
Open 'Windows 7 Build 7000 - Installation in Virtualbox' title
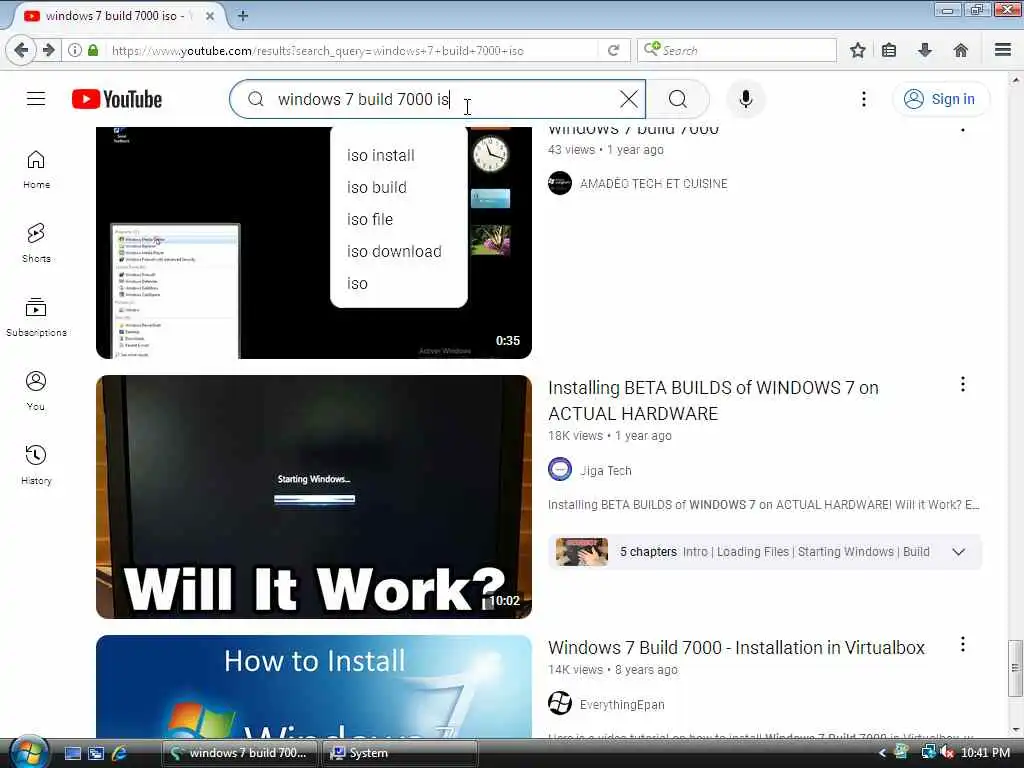click(x=736, y=647)
